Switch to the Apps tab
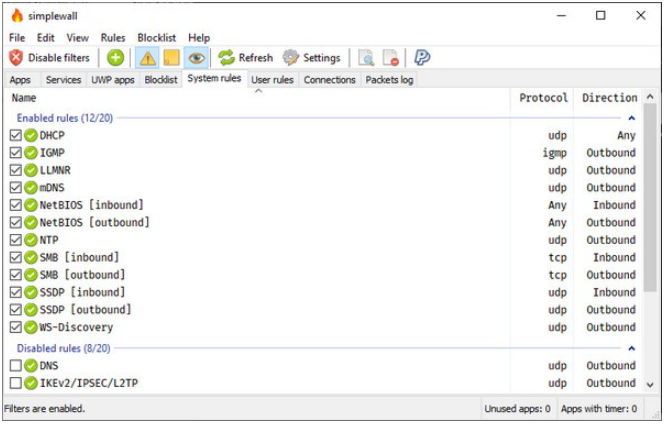Image resolution: width=664 pixels, height=425 pixels. click(x=20, y=80)
